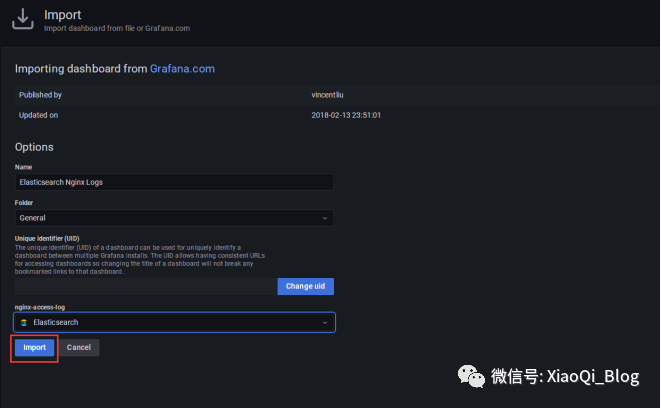The height and width of the screenshot is (408, 661).
Task: Click the publisher name vincentliu
Action: point(327,95)
